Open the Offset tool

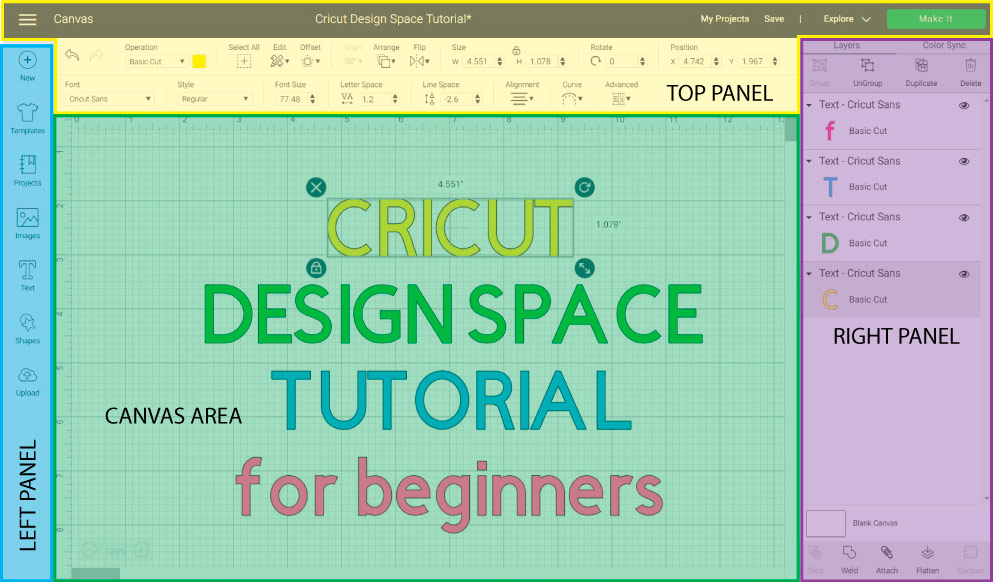tap(310, 61)
